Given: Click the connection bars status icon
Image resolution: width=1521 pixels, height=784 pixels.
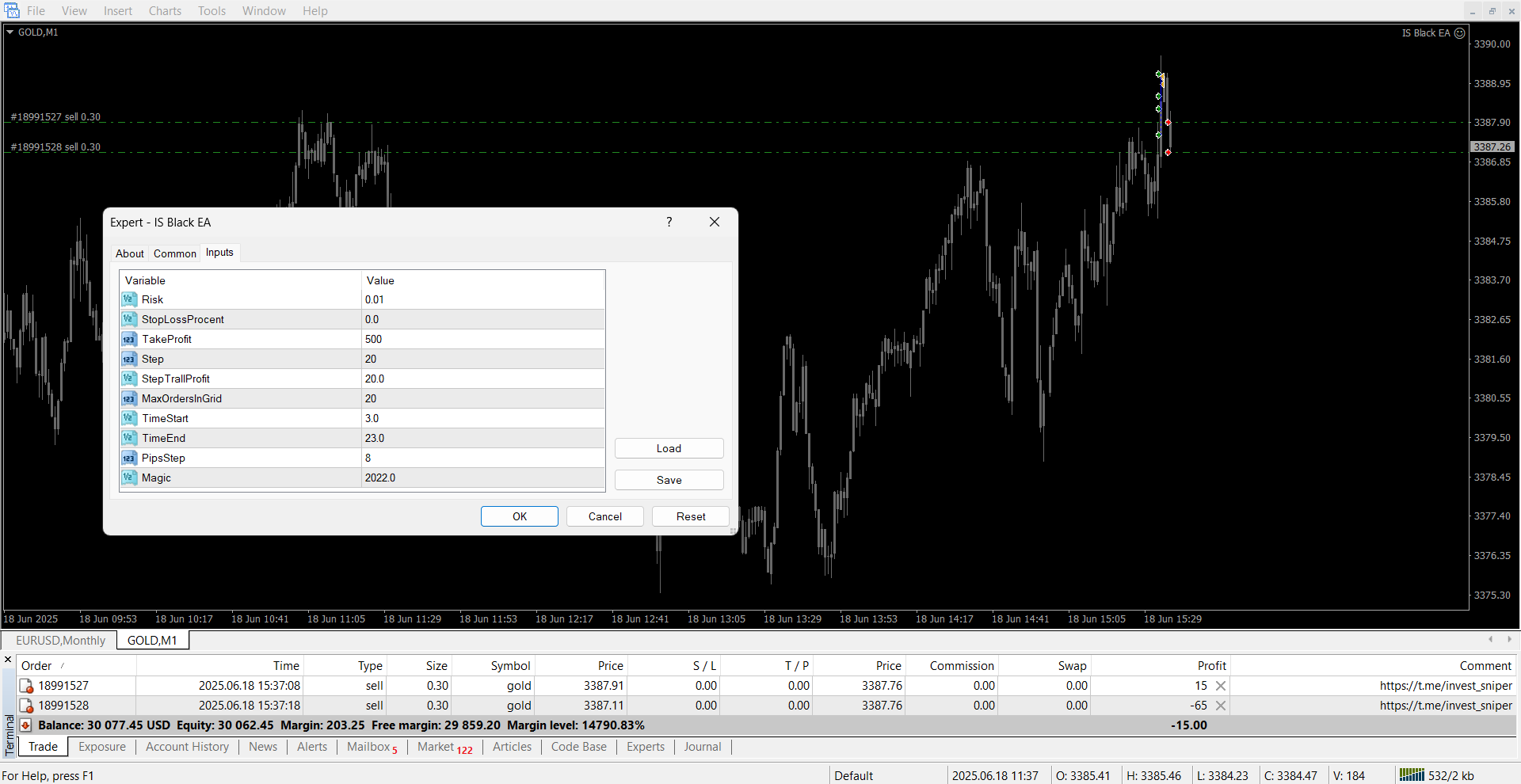Looking at the screenshot, I should click(x=1411, y=775).
